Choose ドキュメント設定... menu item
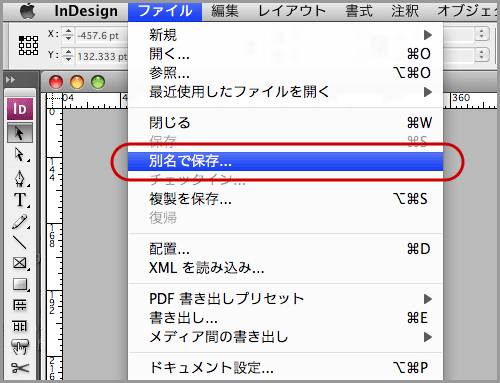The image size is (500, 383). pos(286,368)
